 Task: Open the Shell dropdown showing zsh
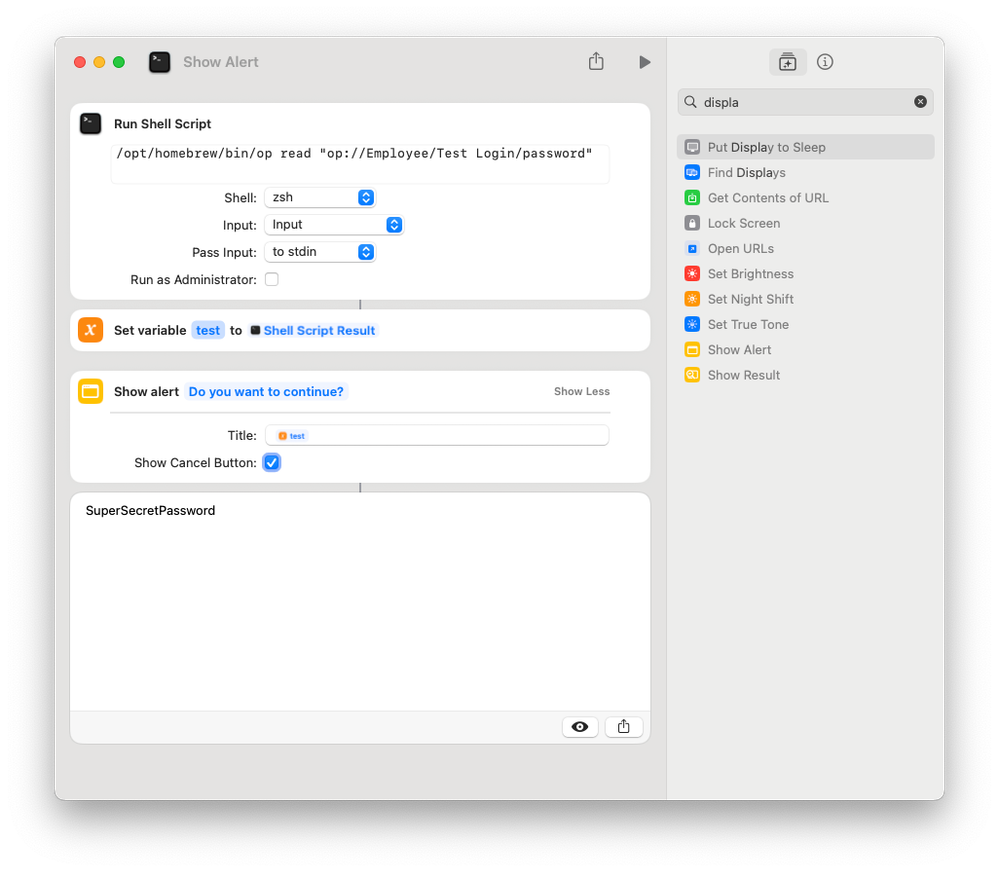pos(320,197)
